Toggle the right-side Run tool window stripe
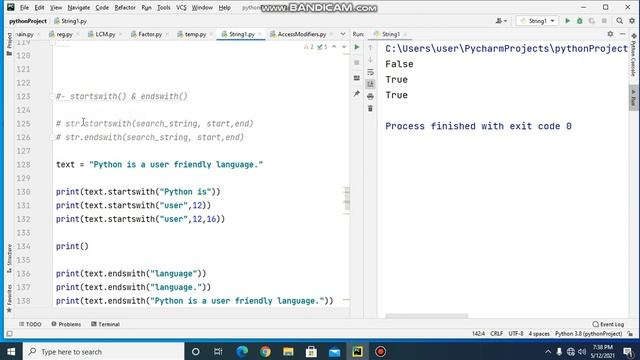The height and width of the screenshot is (360, 640). tap(633, 98)
